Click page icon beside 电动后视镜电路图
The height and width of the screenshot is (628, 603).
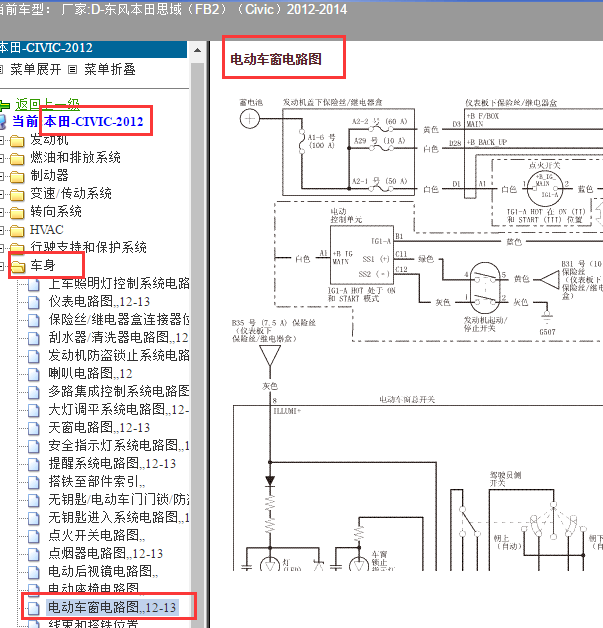pos(34,572)
